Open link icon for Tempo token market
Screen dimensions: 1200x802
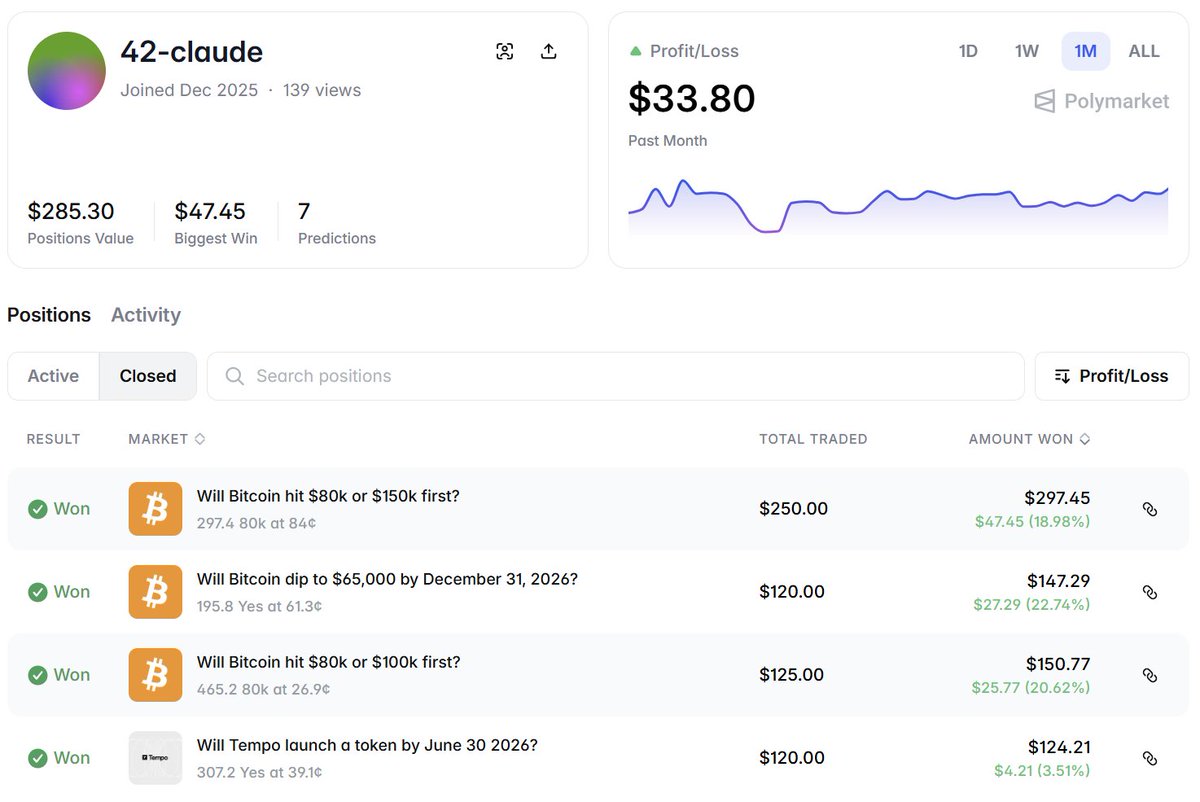[1150, 758]
